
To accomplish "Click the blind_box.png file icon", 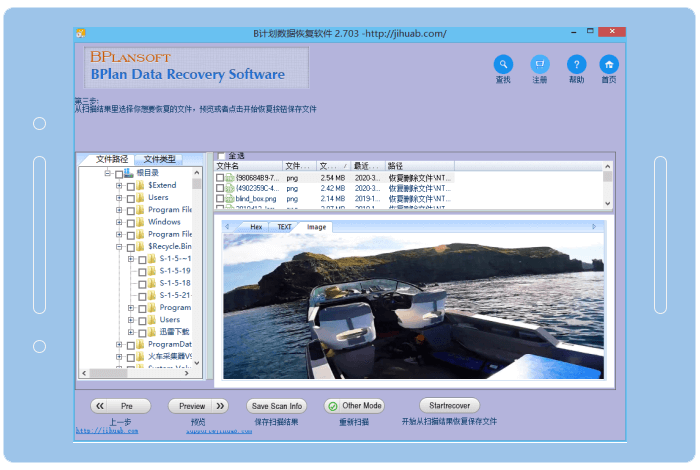I will tap(229, 199).
